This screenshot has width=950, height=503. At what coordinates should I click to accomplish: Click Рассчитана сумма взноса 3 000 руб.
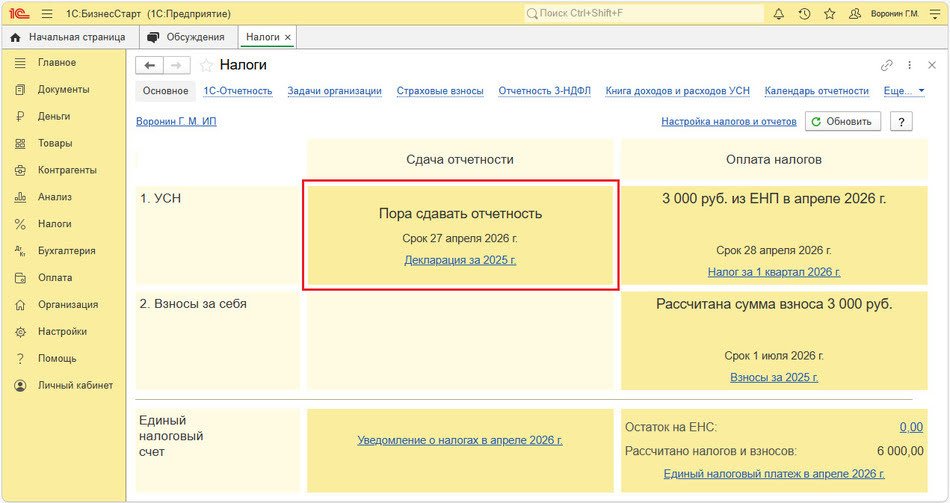pos(774,304)
